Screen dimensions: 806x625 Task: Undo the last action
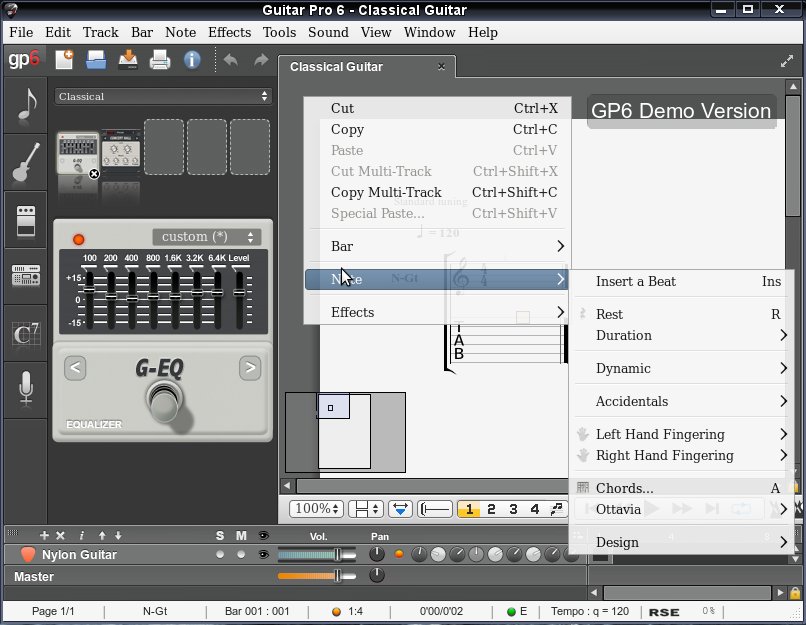(230, 60)
